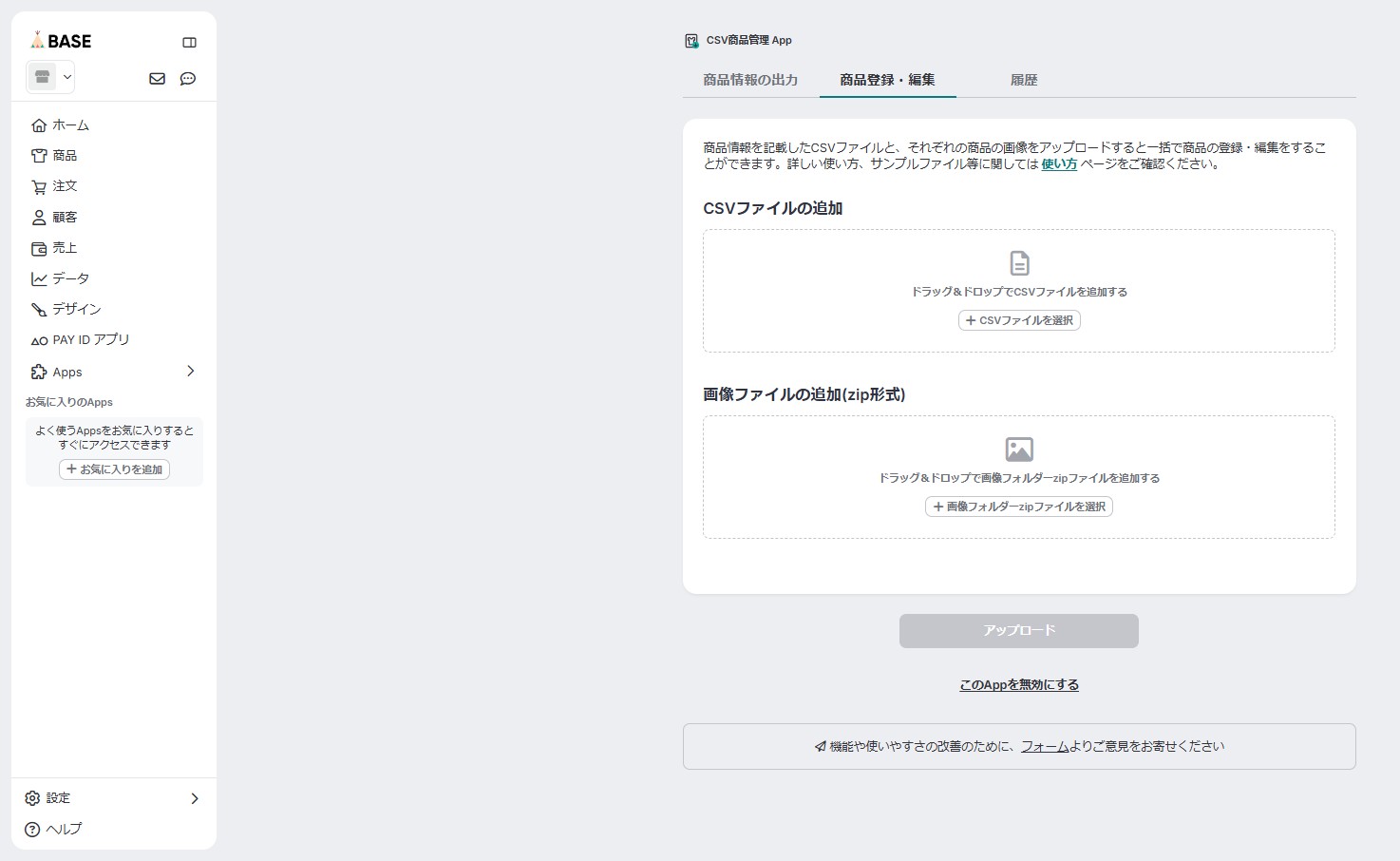This screenshot has width=1400, height=861.
Task: Click the CSV商品管理 App icon
Action: 691,41
